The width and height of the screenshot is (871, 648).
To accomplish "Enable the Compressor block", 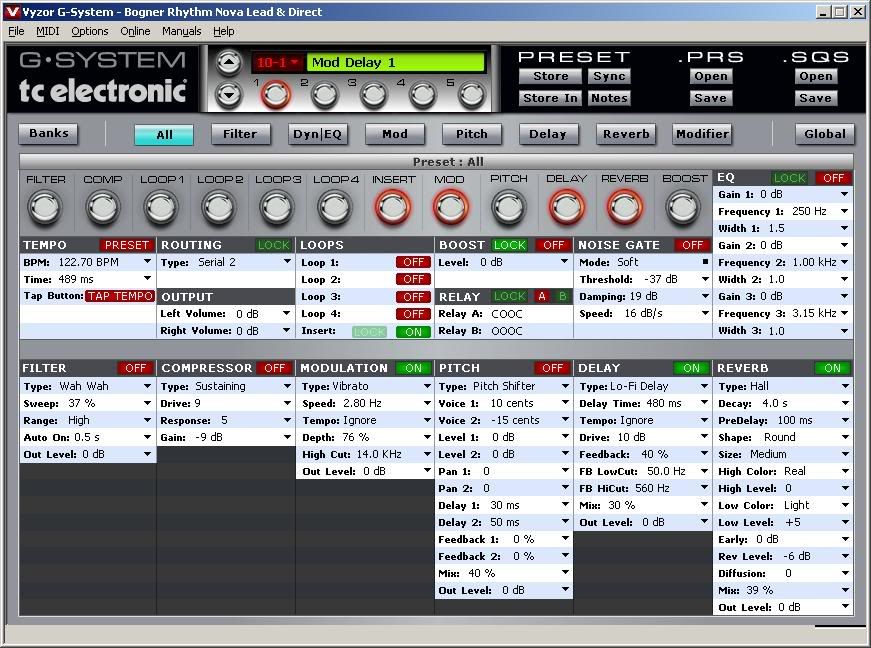I will click(274, 368).
